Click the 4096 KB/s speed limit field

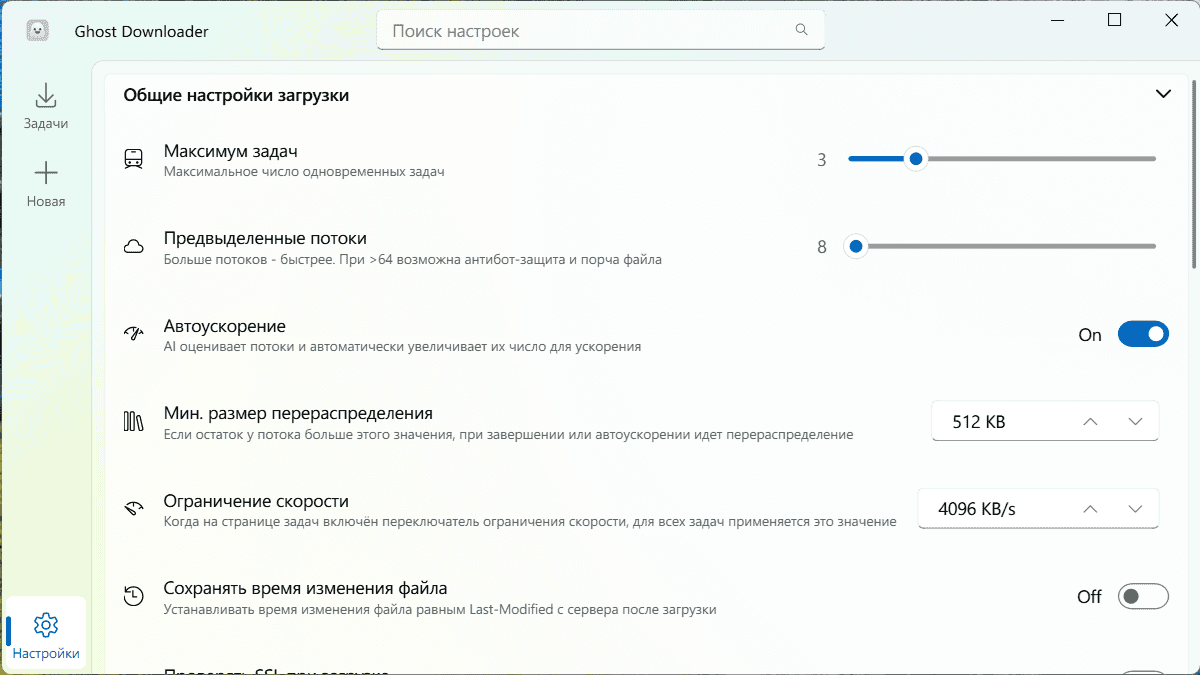1038,508
